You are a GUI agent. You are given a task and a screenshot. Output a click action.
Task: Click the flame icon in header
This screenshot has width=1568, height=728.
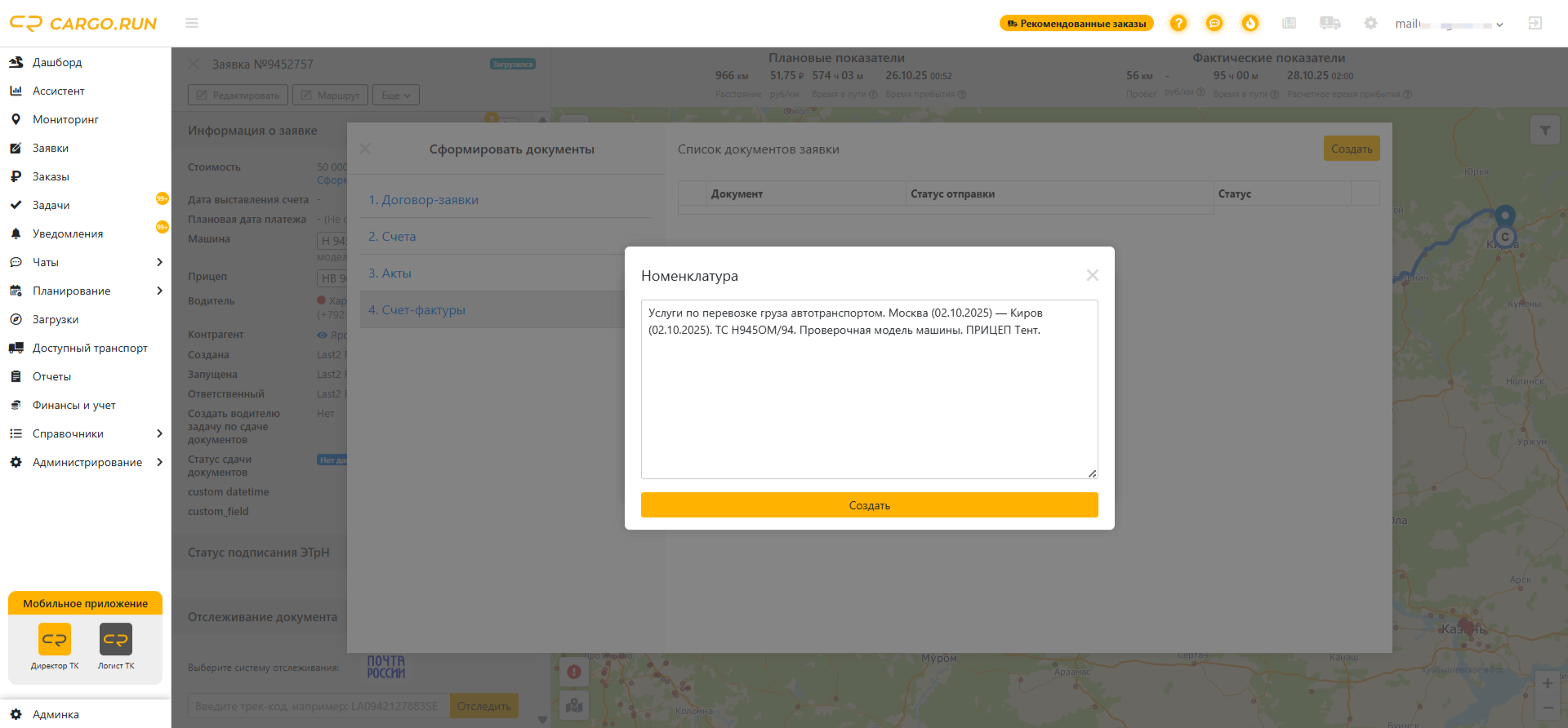pos(1250,23)
